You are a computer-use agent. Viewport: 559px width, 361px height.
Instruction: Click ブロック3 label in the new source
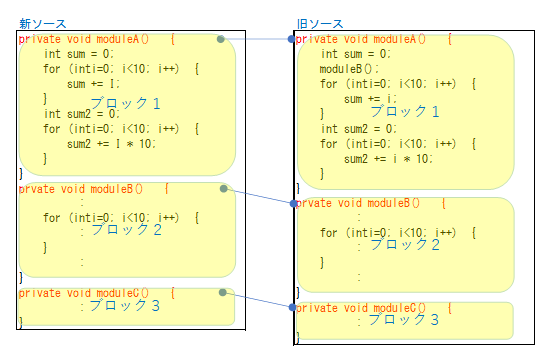[124, 305]
